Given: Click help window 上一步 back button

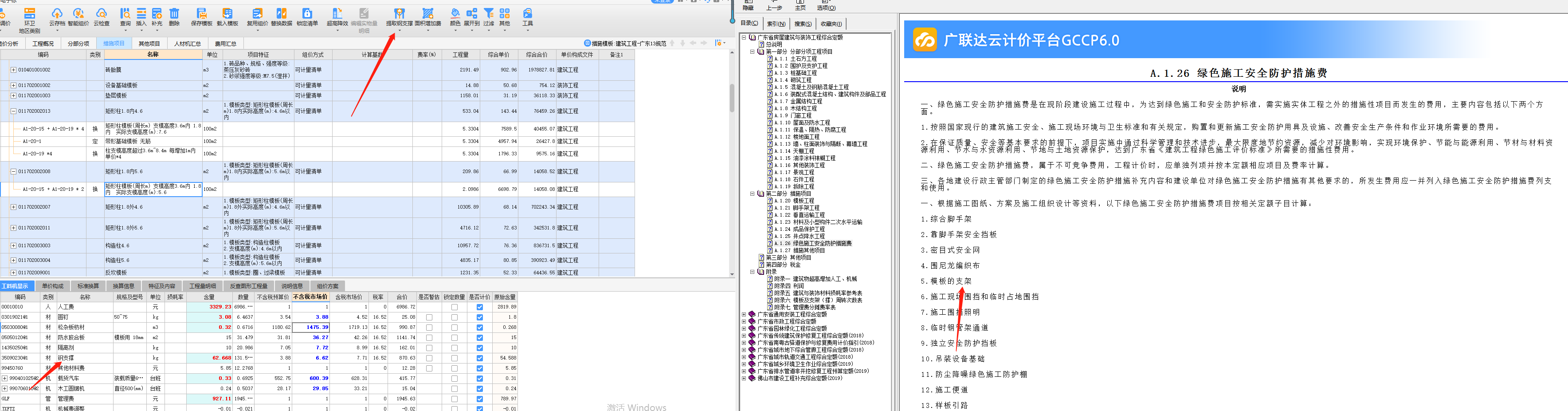Looking at the screenshot, I should tap(774, 5).
